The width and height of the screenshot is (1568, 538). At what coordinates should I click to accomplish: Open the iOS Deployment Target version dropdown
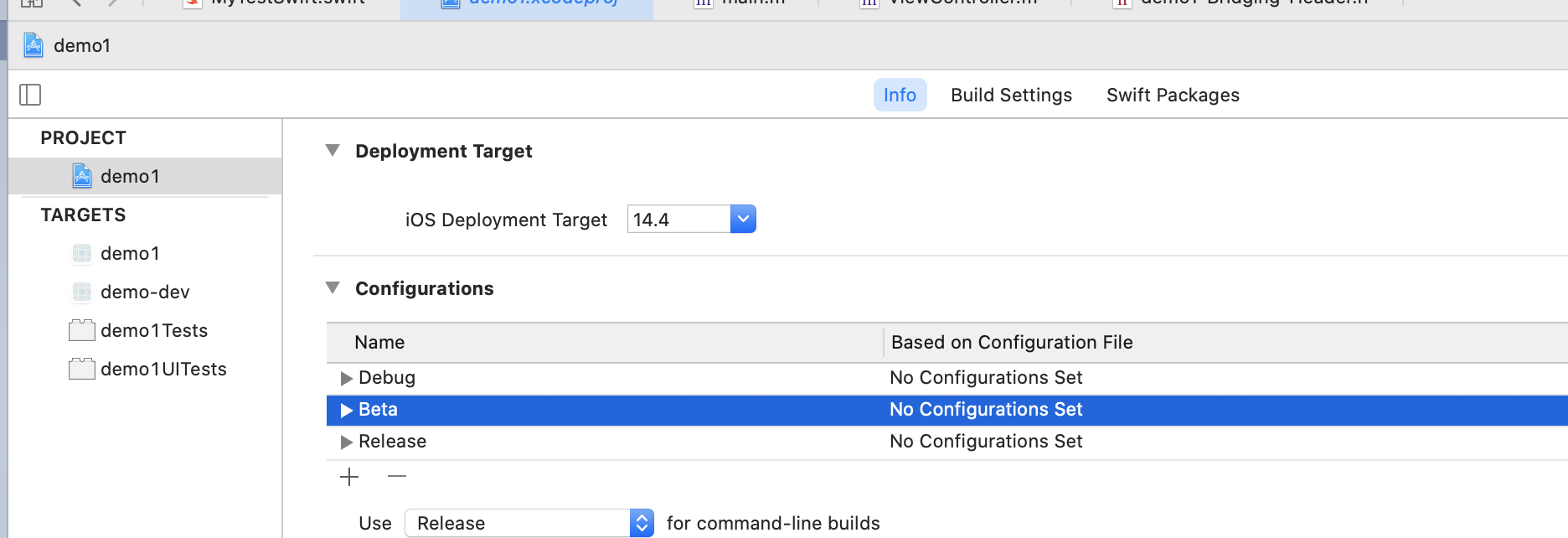(x=743, y=220)
